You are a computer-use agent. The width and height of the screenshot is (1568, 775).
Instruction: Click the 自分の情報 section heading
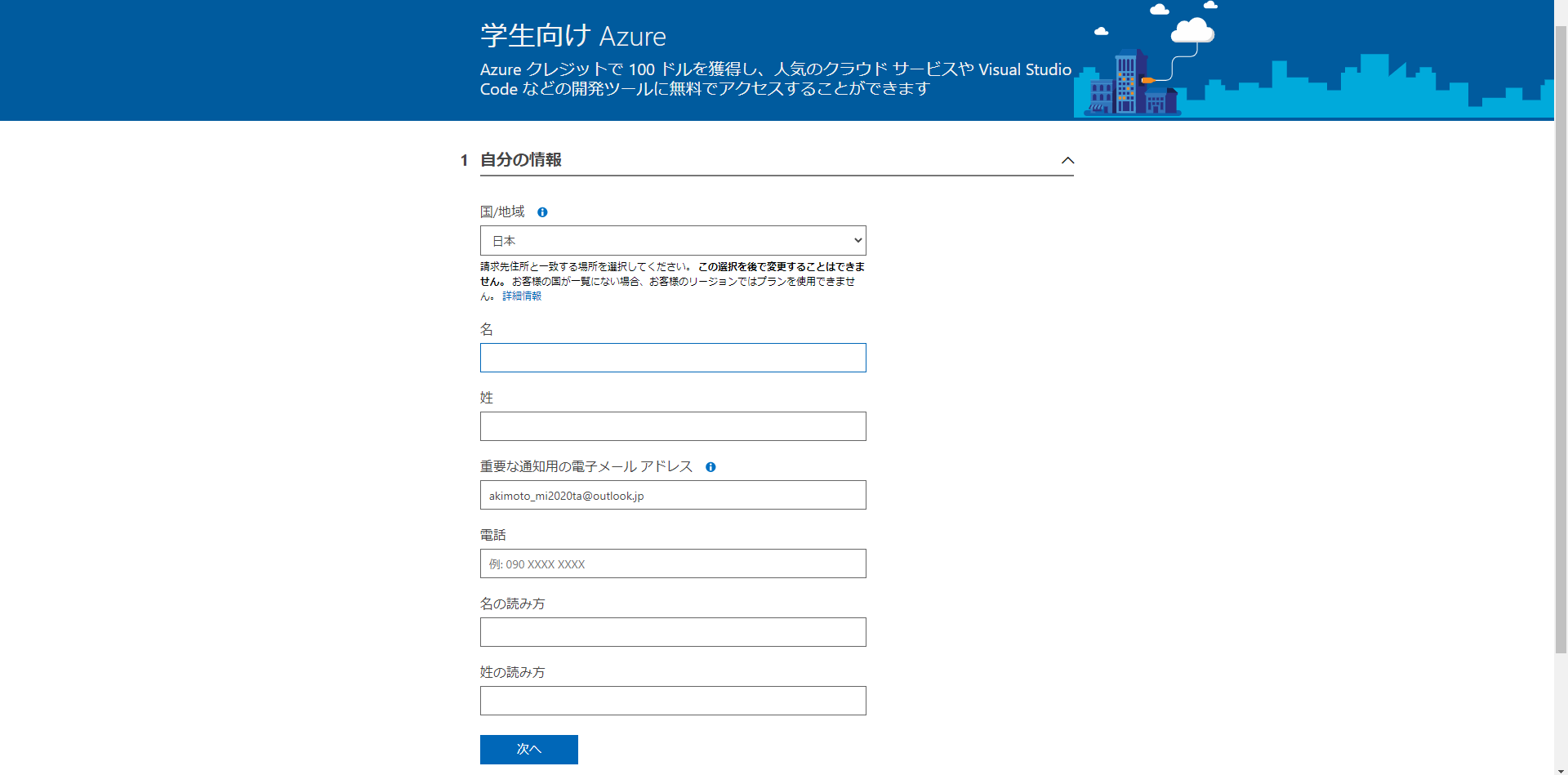521,160
